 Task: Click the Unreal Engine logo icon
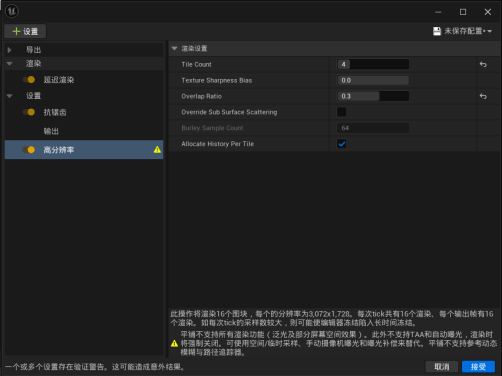pyautogui.click(x=12, y=11)
